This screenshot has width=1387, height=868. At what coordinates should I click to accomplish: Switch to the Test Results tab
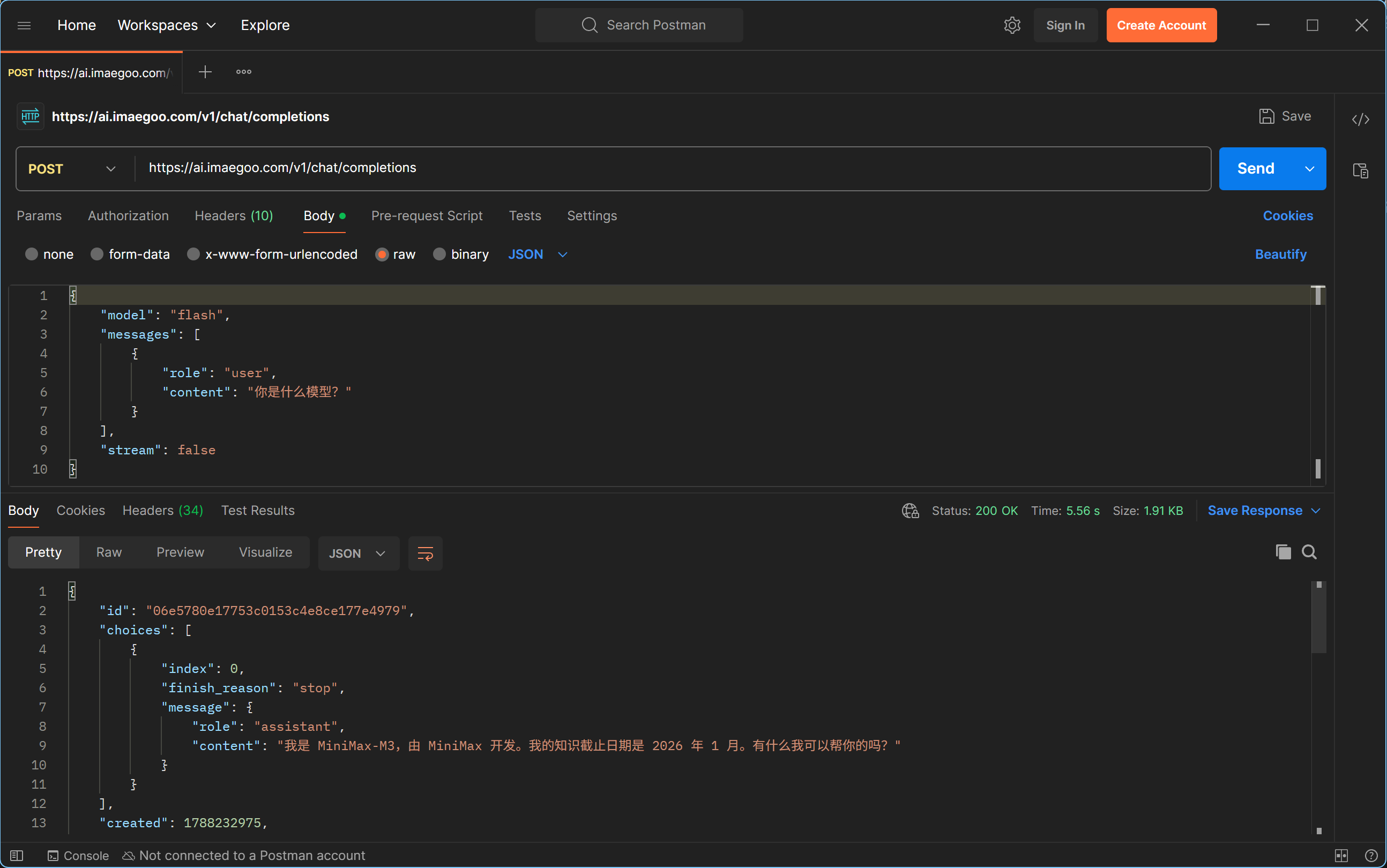click(258, 510)
